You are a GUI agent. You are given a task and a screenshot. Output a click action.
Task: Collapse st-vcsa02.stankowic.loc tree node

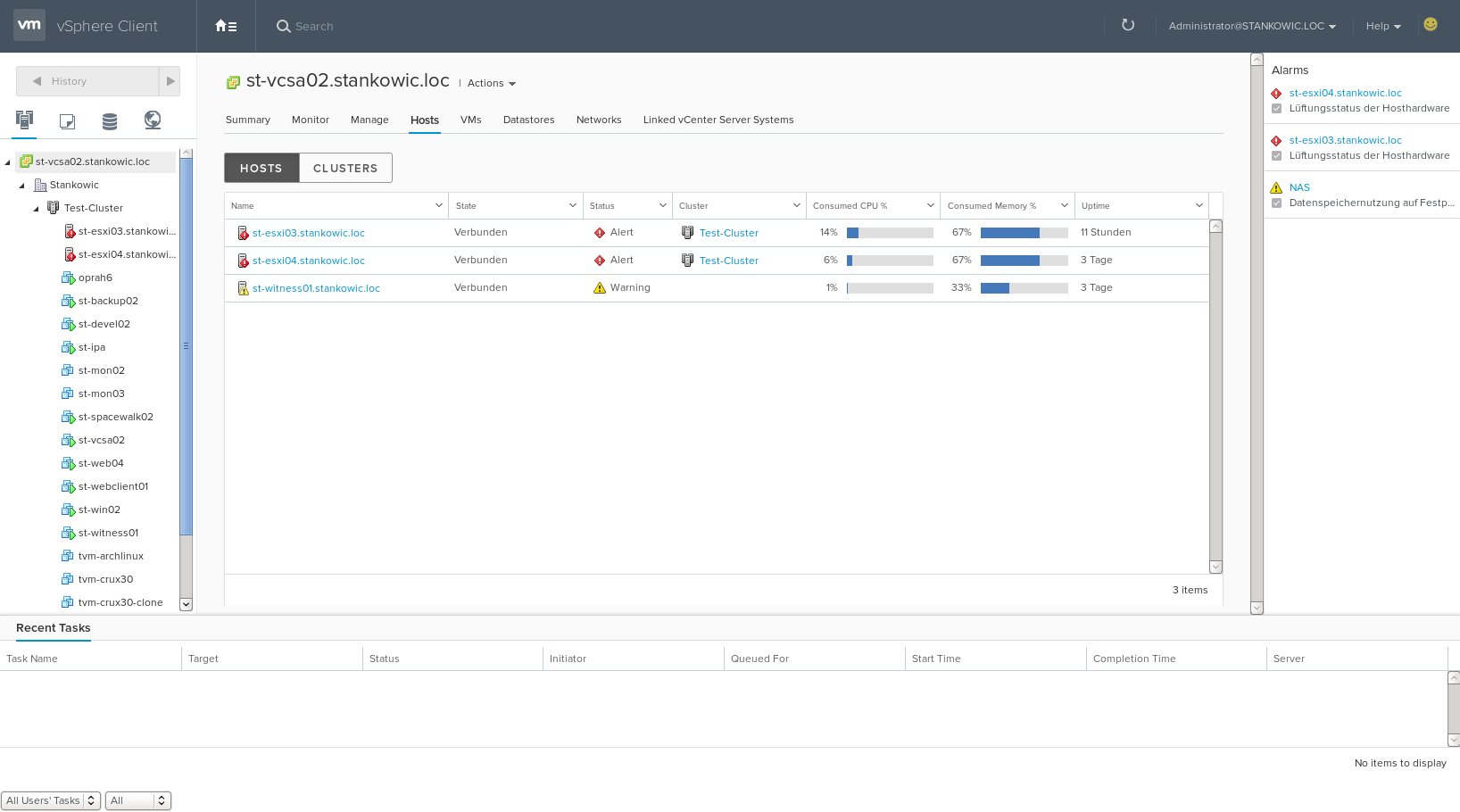point(8,162)
